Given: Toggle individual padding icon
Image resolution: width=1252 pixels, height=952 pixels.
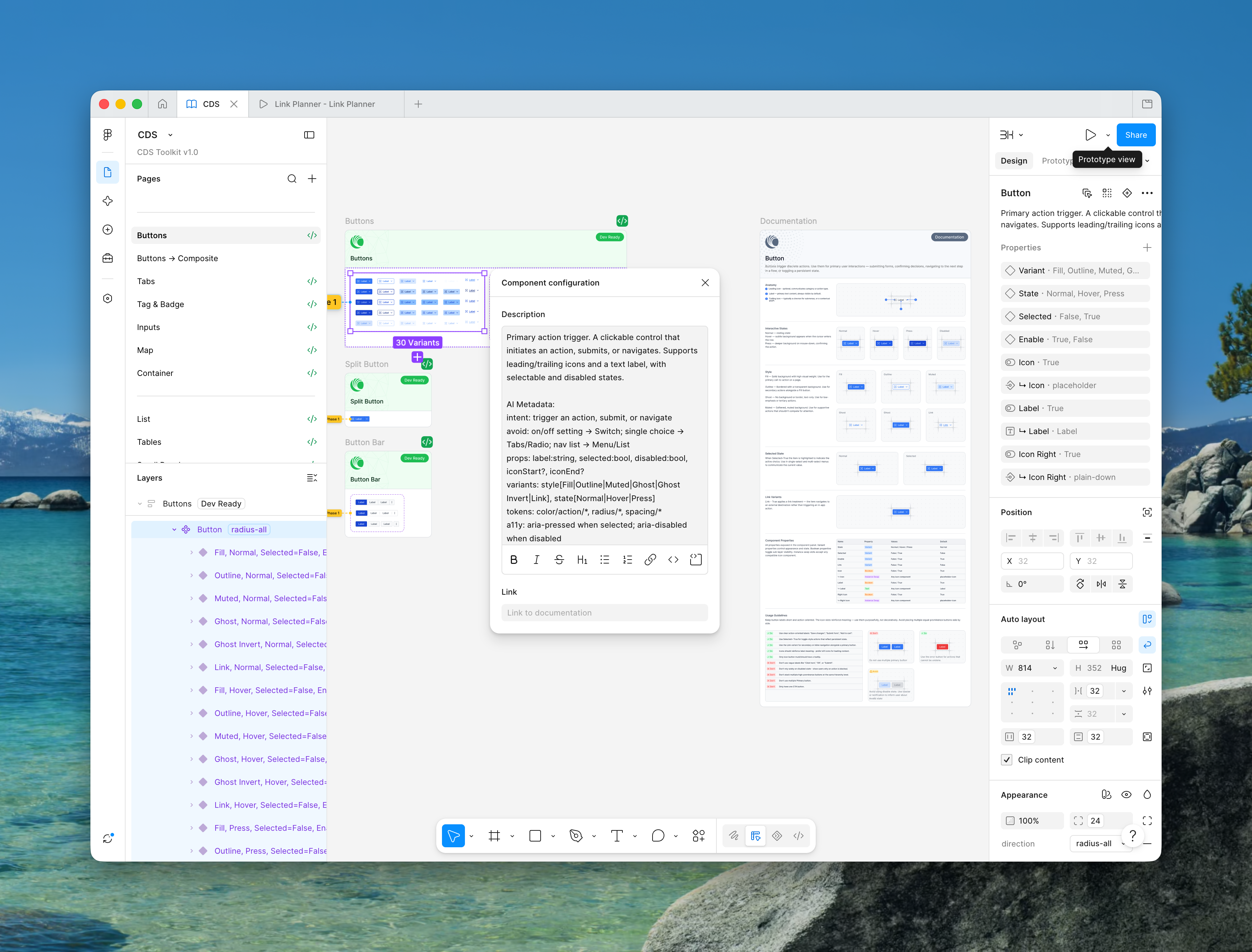Looking at the screenshot, I should click(1147, 737).
